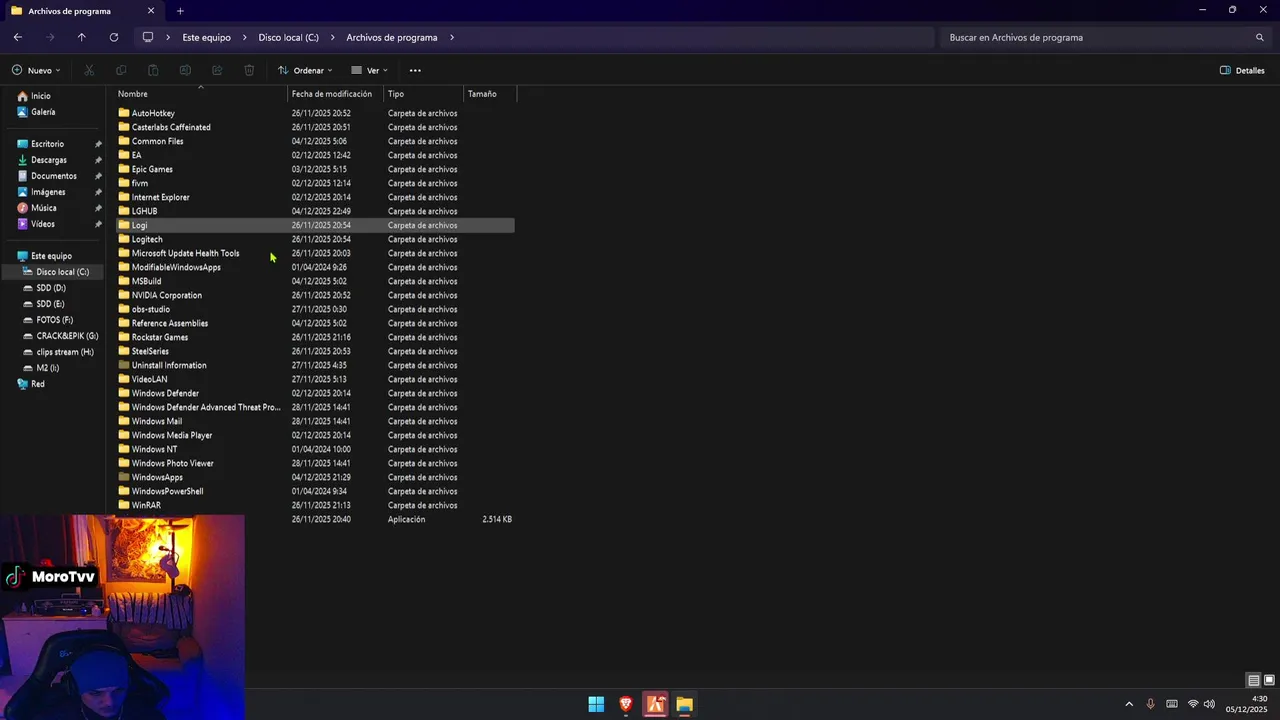This screenshot has height=720, width=1280.
Task: Open the Ordenar sort dropdown
Action: click(x=305, y=70)
